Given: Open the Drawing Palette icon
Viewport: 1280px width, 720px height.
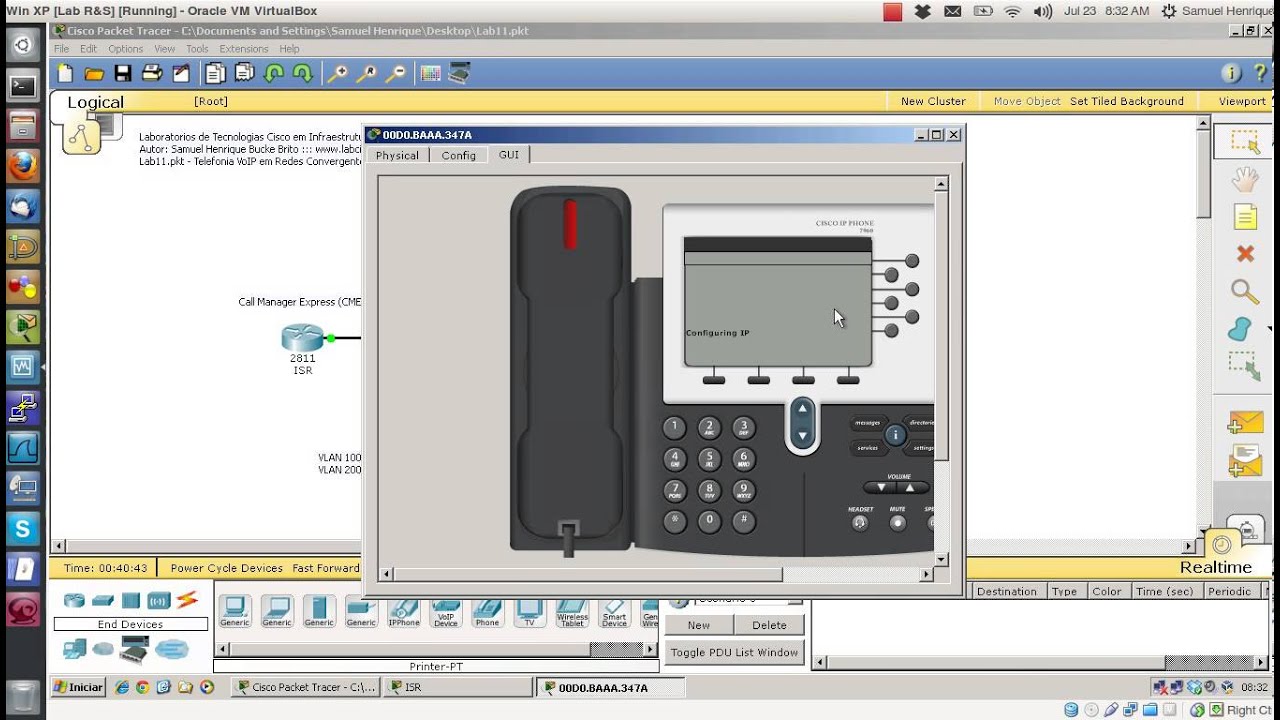Looking at the screenshot, I should click(x=430, y=73).
